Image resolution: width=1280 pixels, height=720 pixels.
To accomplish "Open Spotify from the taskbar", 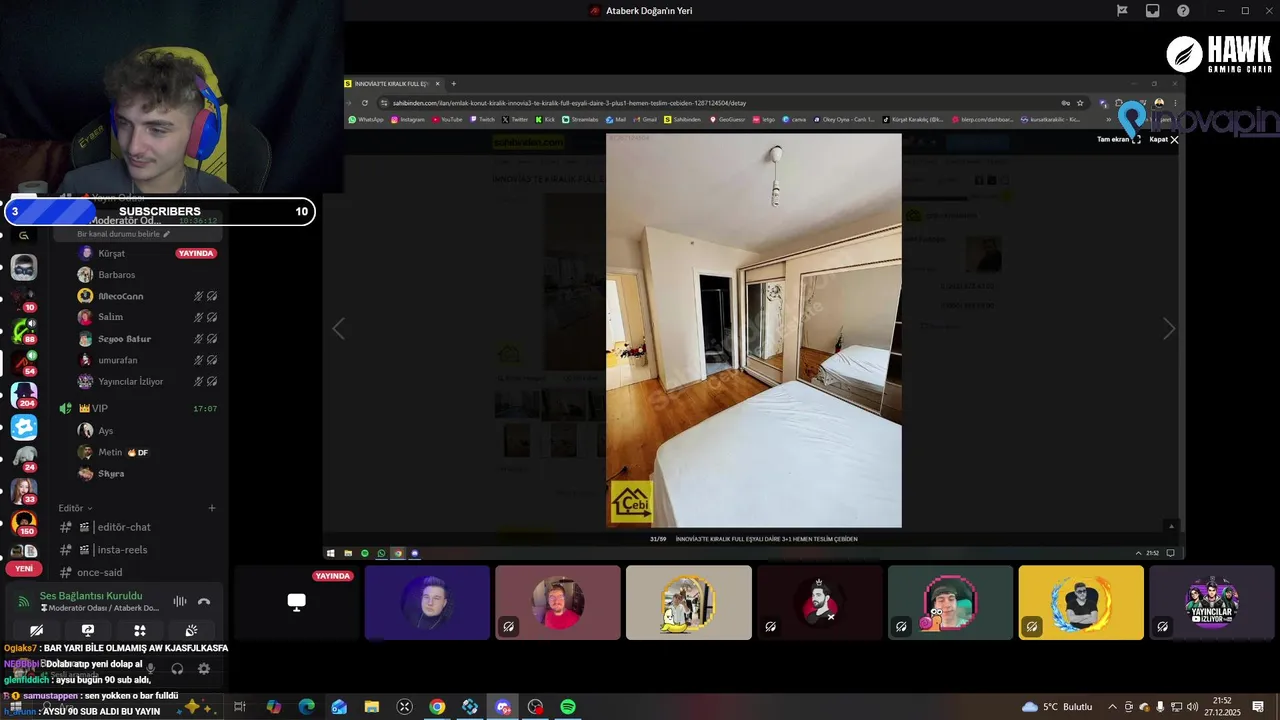I will (x=568, y=707).
